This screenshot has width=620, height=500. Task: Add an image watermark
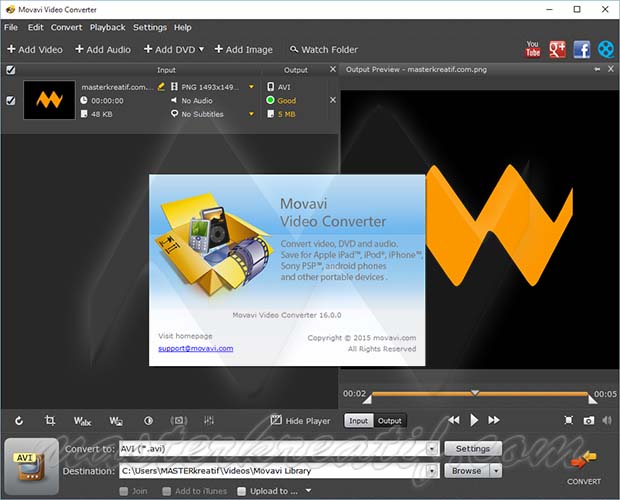coord(116,421)
